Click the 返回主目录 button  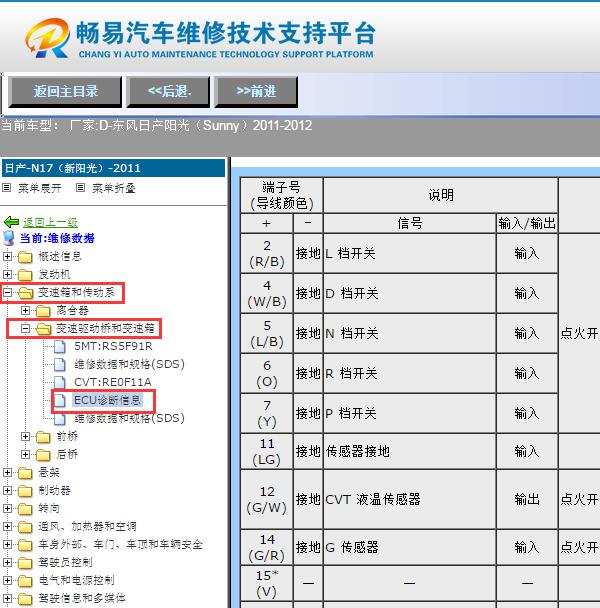click(x=65, y=92)
